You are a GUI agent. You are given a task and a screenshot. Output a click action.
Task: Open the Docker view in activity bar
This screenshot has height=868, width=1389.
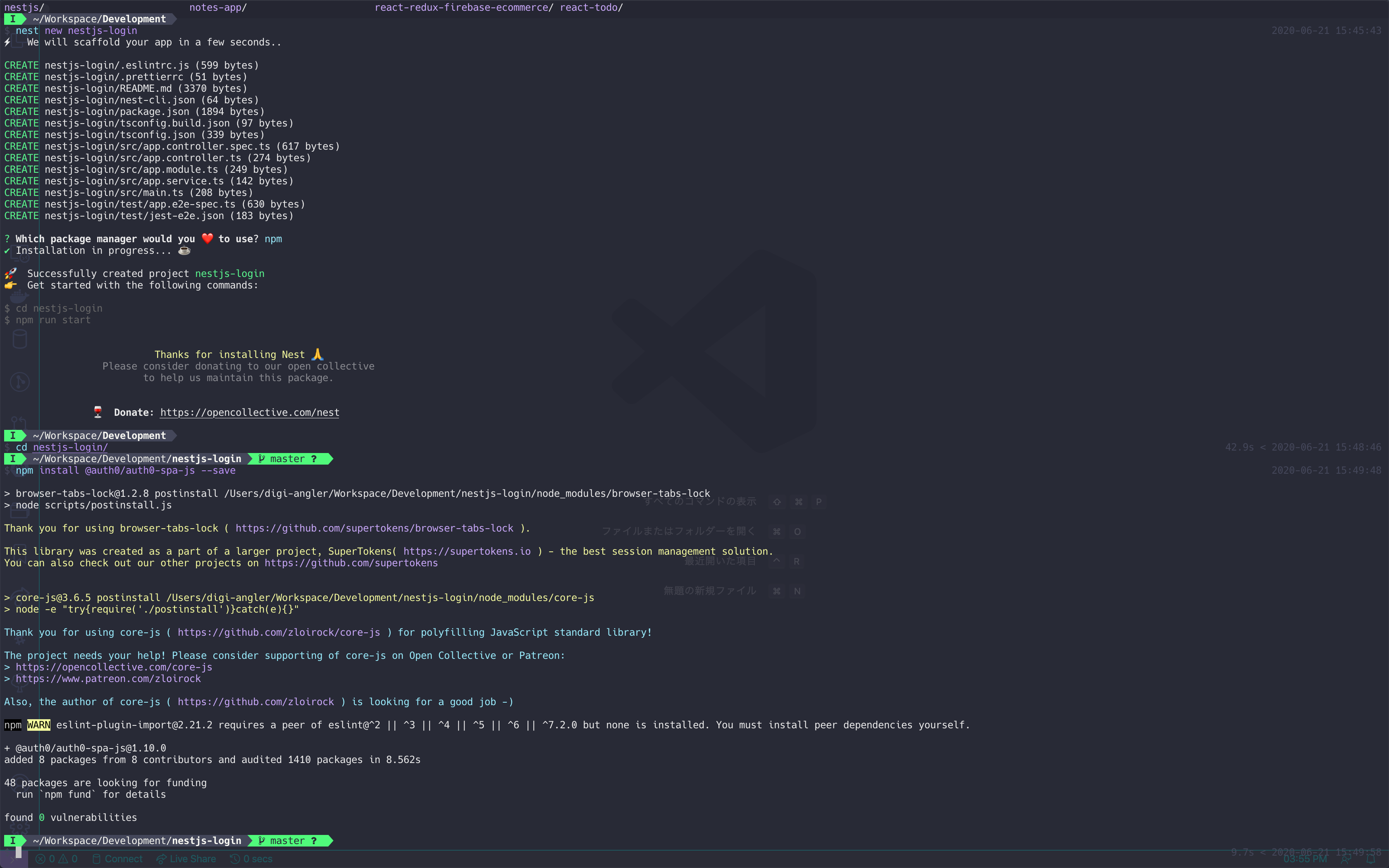tap(19, 297)
